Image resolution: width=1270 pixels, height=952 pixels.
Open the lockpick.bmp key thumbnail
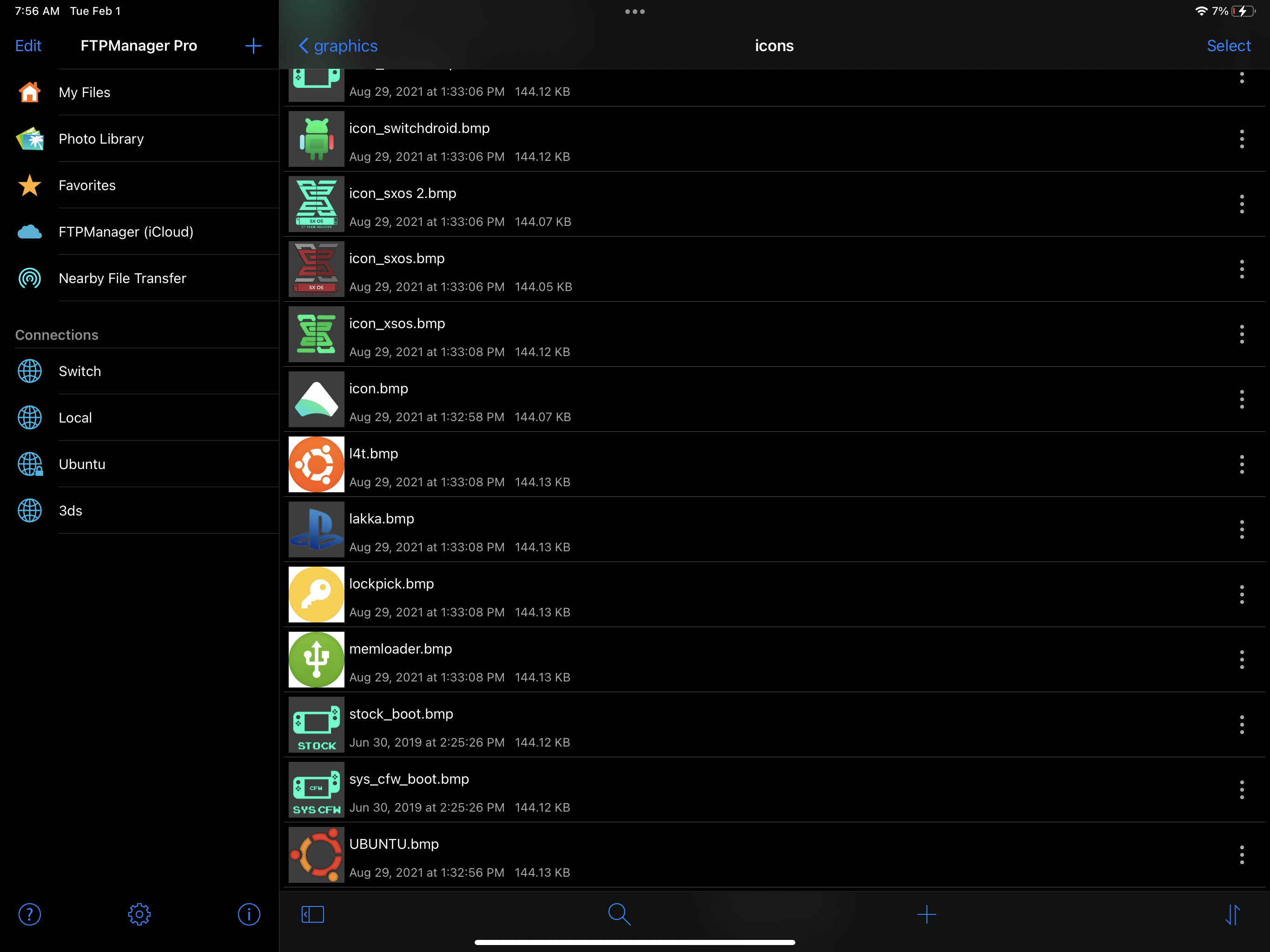[317, 594]
